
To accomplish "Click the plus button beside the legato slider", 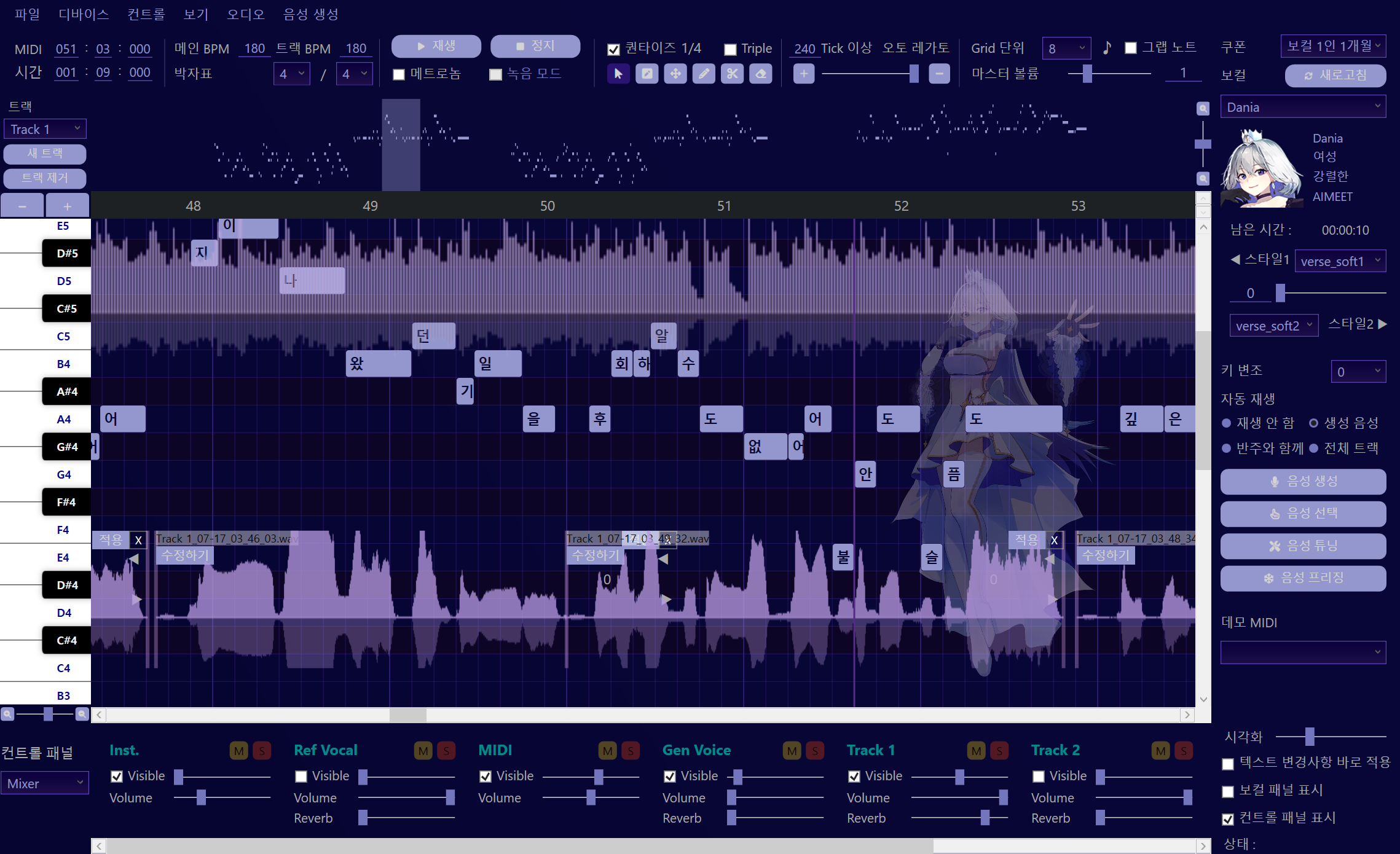I will [804, 74].
